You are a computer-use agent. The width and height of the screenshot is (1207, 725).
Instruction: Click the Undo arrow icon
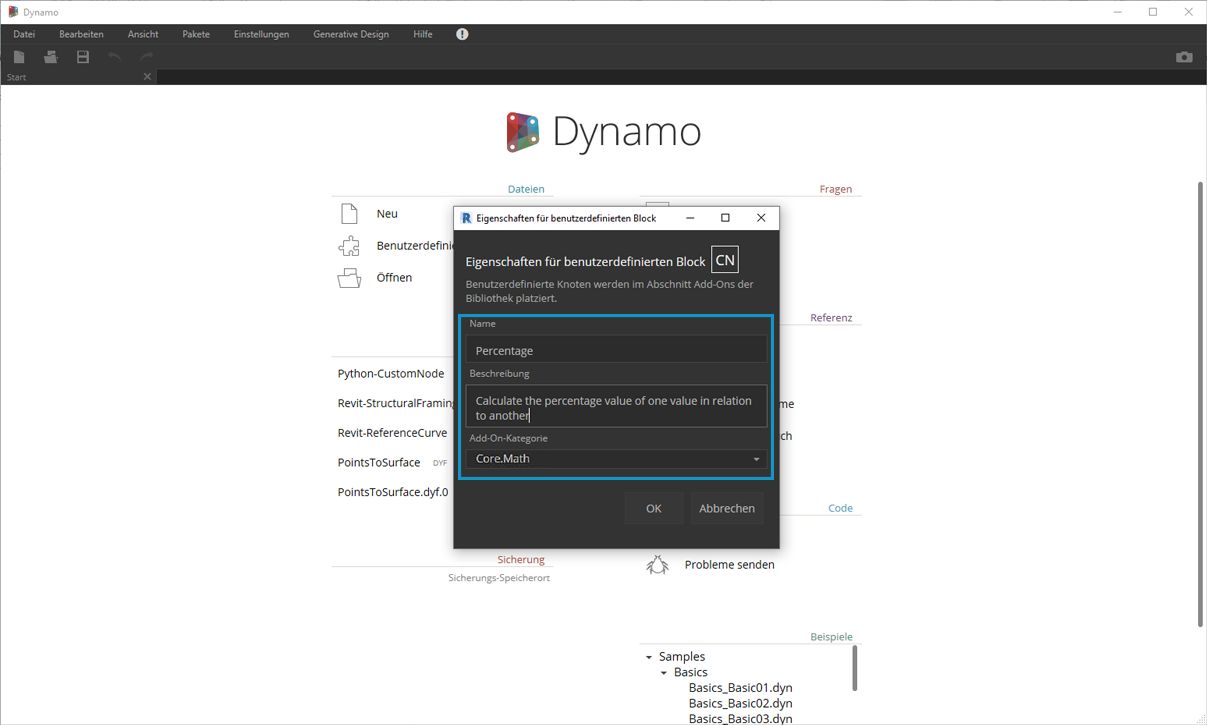coord(115,57)
